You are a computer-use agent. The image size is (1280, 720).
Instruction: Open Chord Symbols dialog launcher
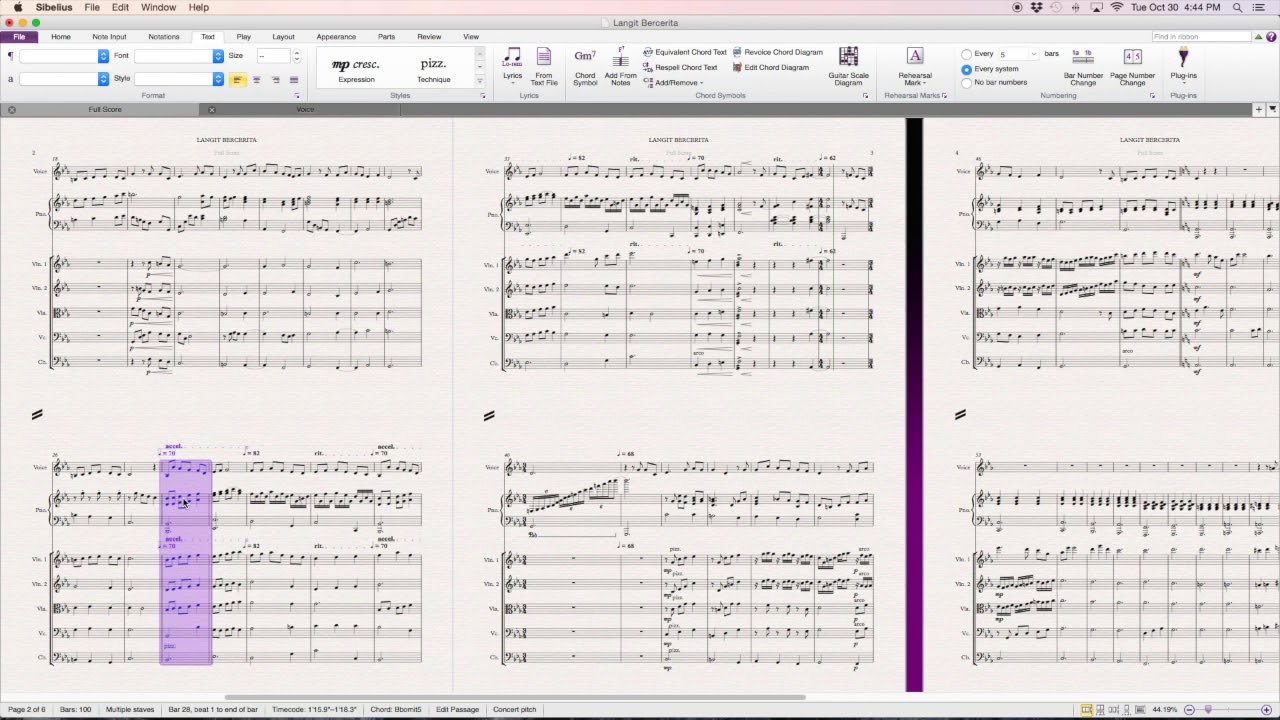point(865,96)
